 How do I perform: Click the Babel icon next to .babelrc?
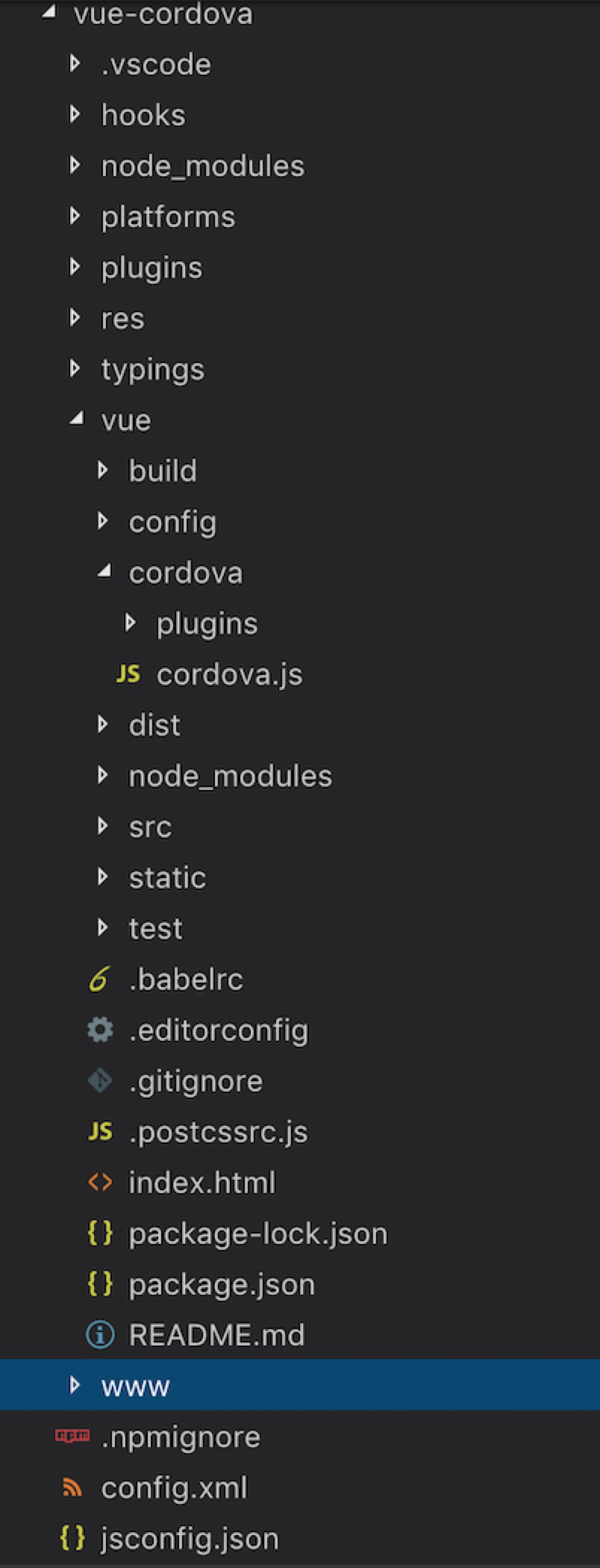click(x=99, y=979)
